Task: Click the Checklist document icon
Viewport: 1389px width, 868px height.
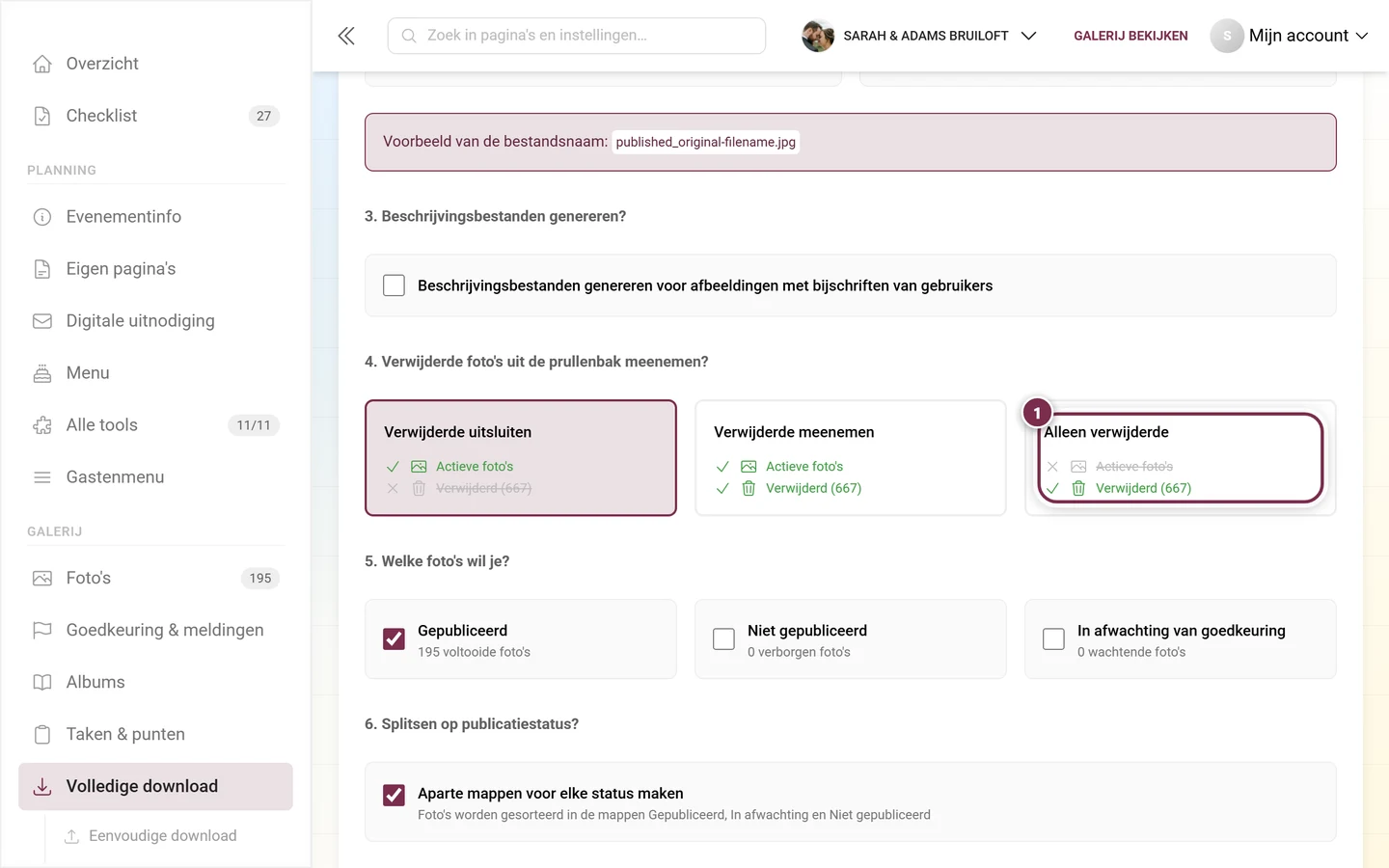Action: pyautogui.click(x=42, y=116)
